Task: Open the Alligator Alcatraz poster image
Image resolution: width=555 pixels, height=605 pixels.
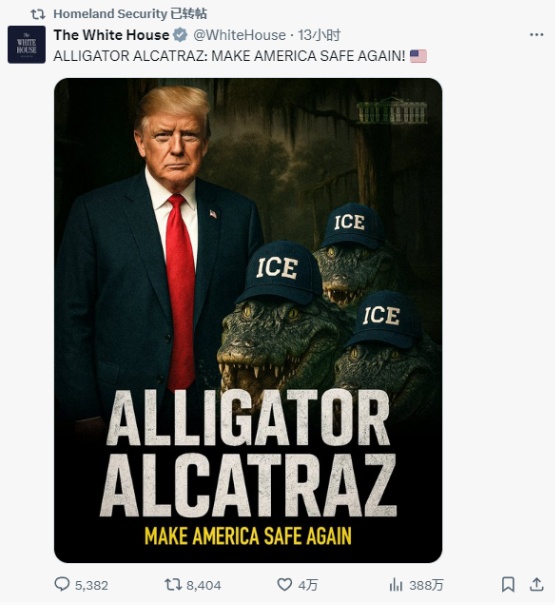Action: (x=248, y=320)
